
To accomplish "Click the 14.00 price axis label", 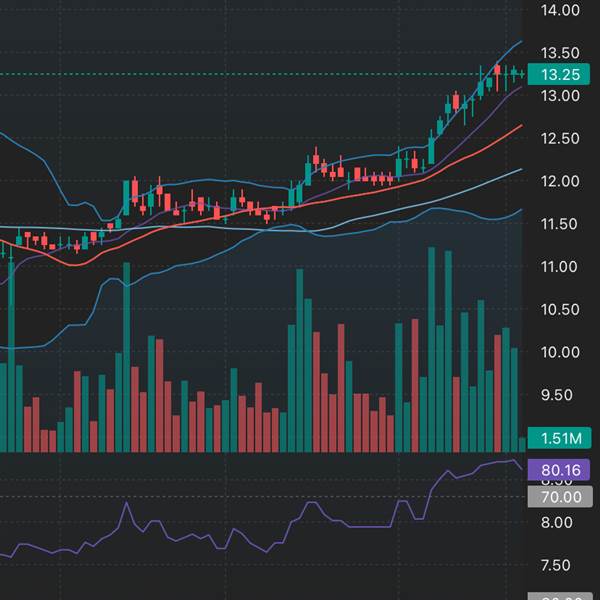I will point(560,10).
